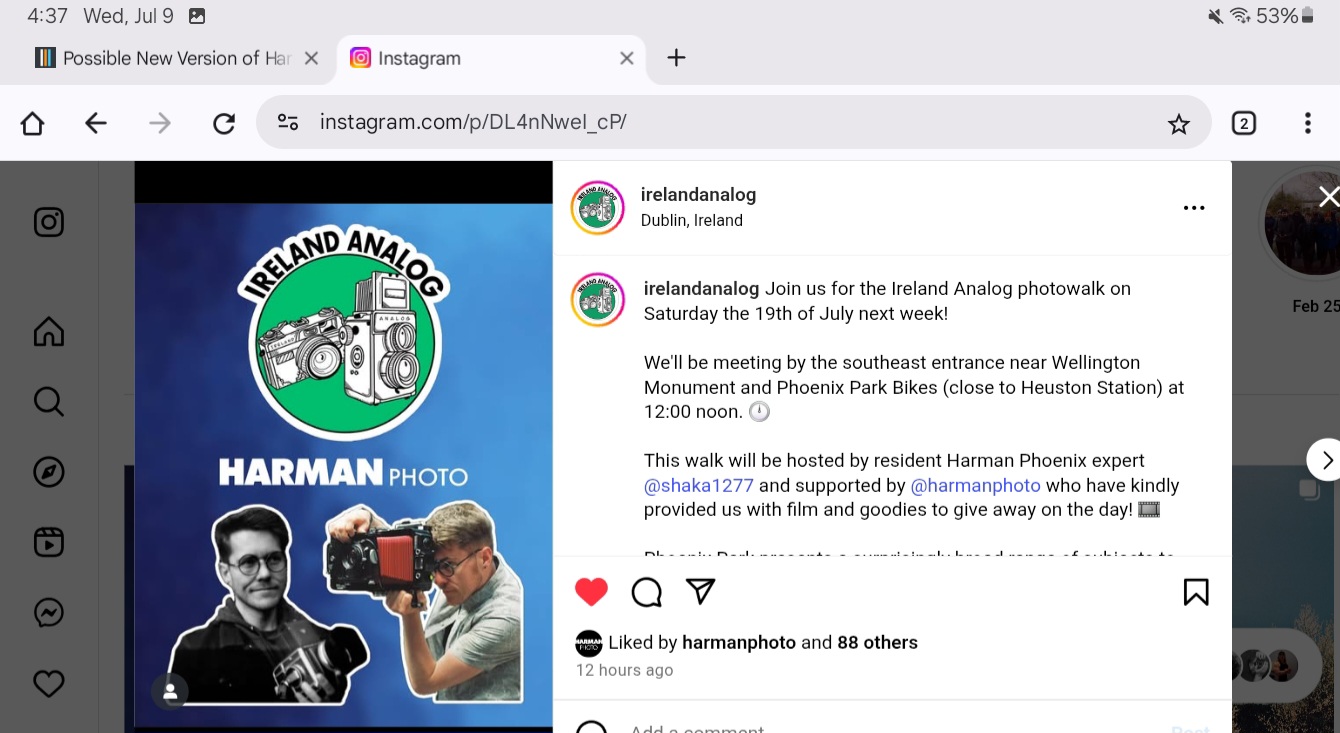Open Search in Instagram sidebar
Image resolution: width=1340 pixels, height=733 pixels.
(49, 402)
